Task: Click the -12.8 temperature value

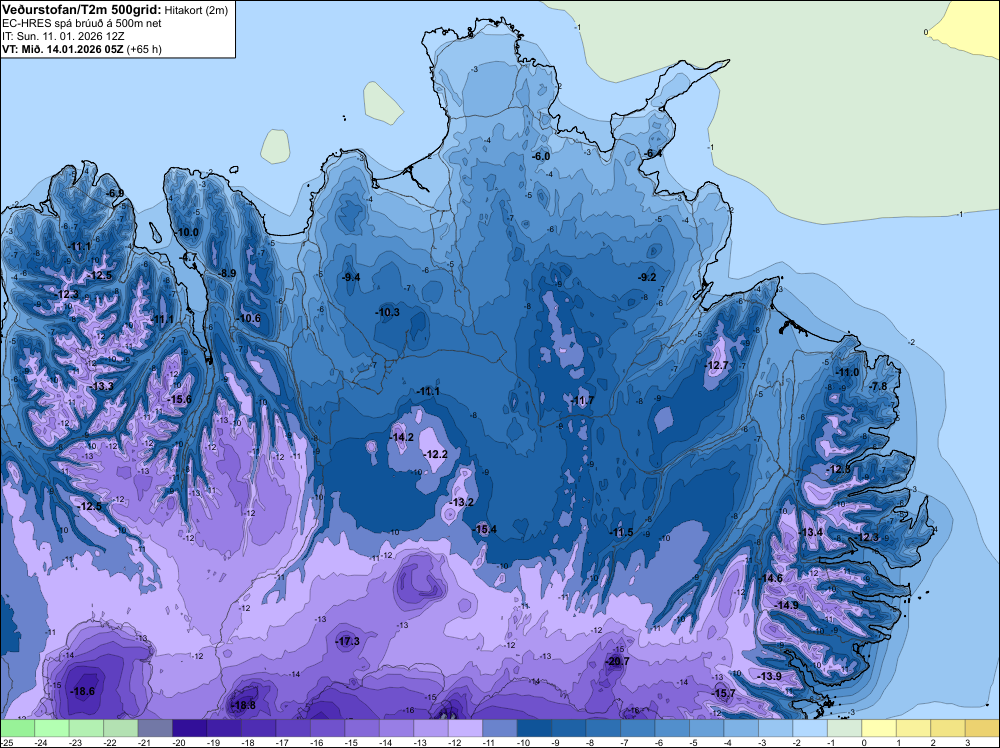Action: (839, 469)
